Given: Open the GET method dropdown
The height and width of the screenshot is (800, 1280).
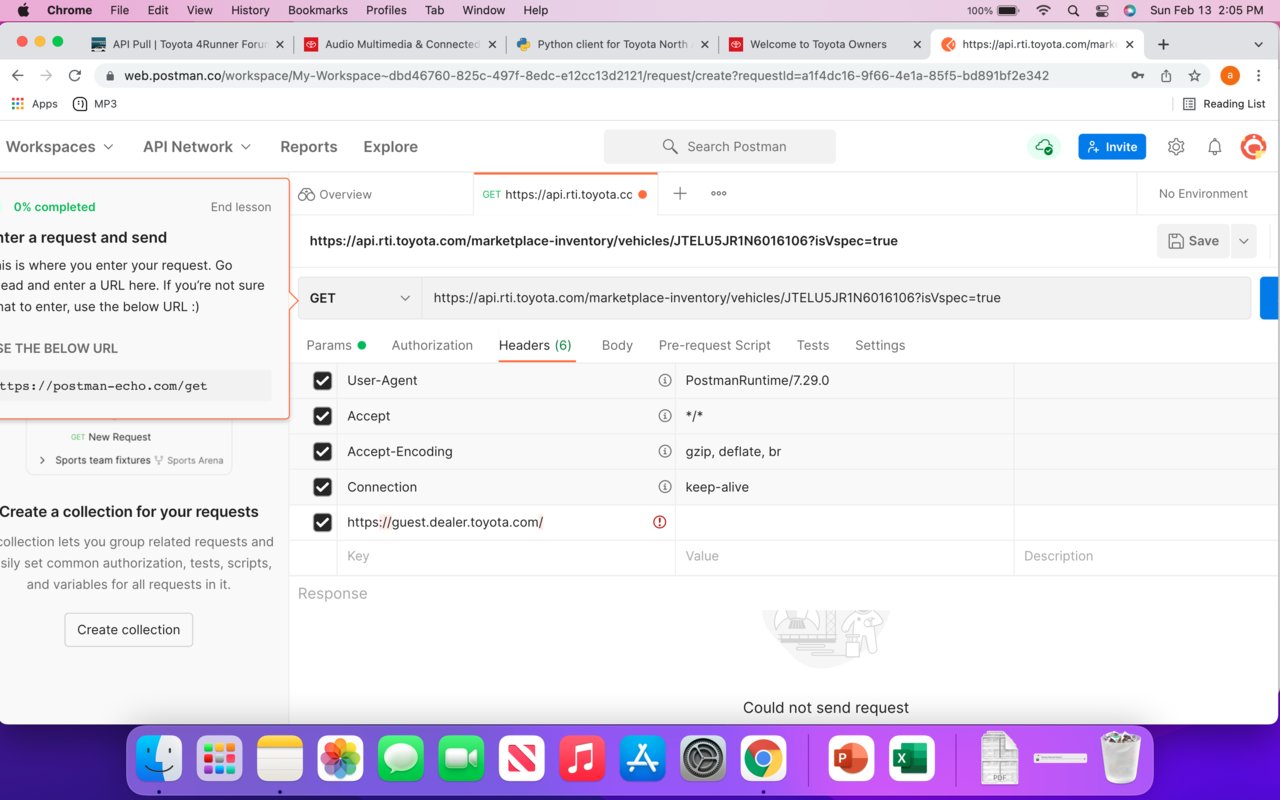Looking at the screenshot, I should (360, 298).
